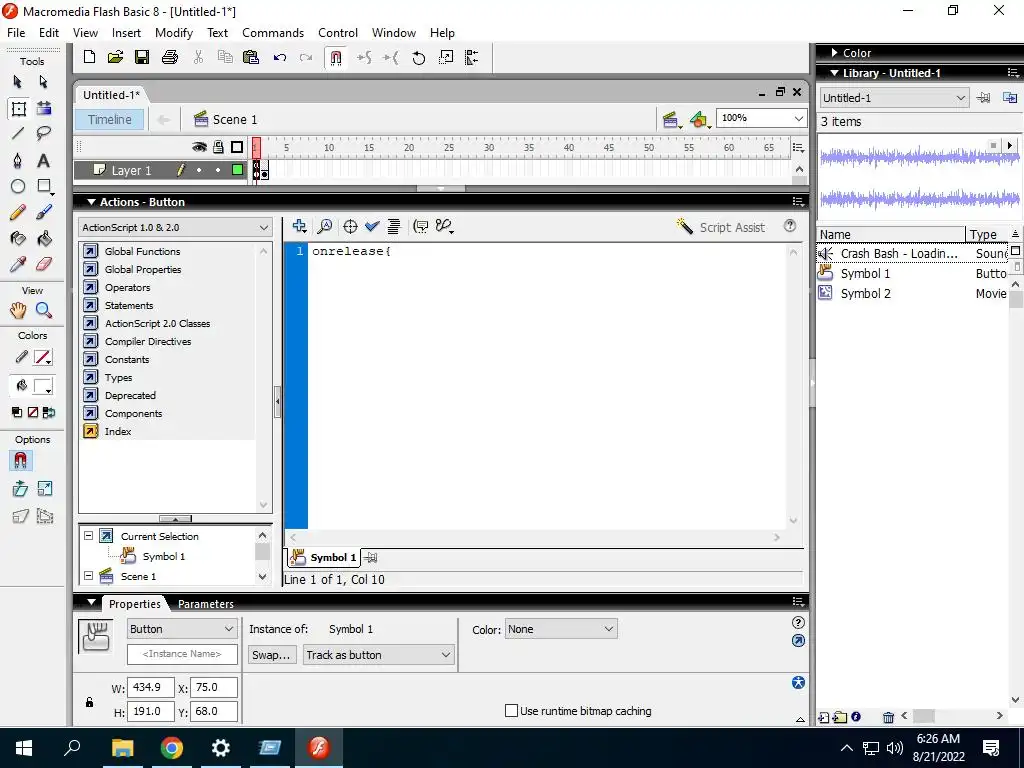Select the Eraser tool
The width and height of the screenshot is (1024, 768).
pyautogui.click(x=43, y=264)
